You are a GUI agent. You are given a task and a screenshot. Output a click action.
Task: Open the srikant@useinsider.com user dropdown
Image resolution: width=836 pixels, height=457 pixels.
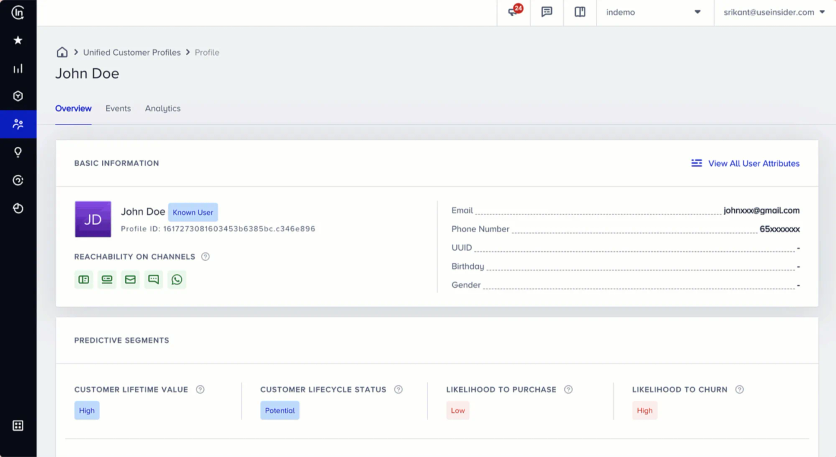(x=774, y=12)
